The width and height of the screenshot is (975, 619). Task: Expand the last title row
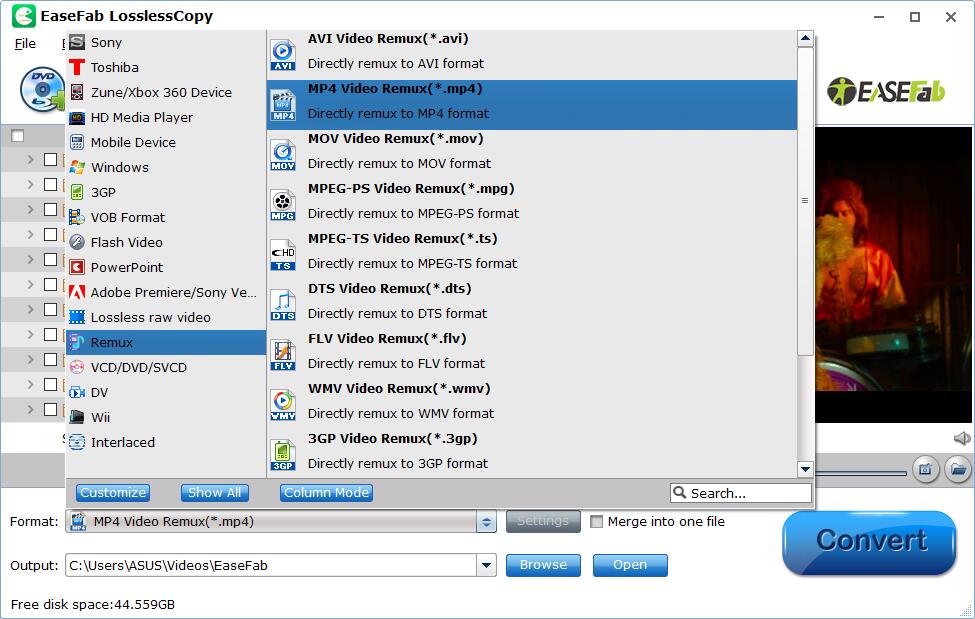point(30,409)
